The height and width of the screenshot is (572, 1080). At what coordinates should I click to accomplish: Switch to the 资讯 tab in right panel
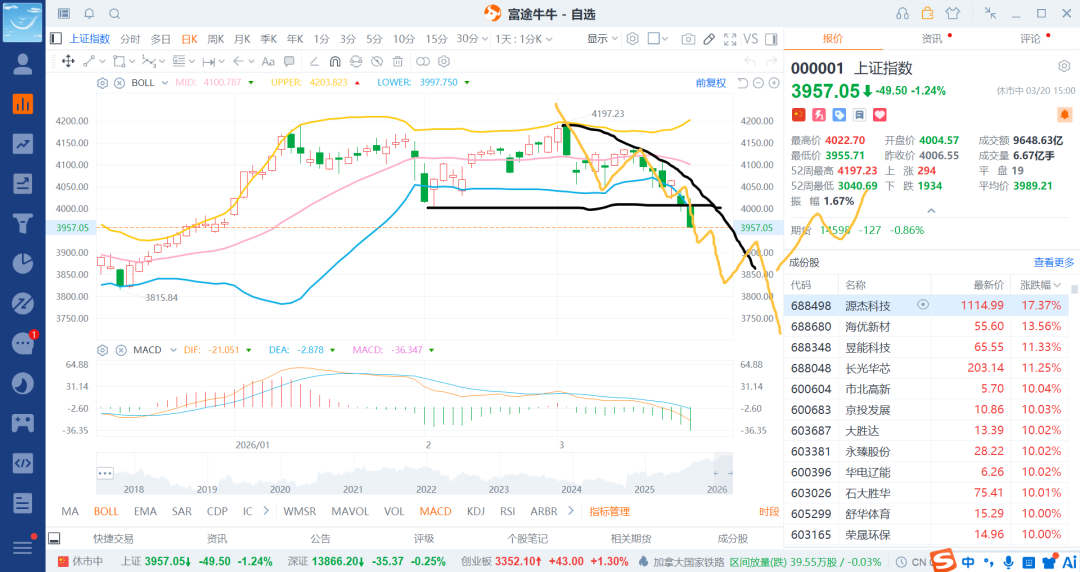[932, 39]
